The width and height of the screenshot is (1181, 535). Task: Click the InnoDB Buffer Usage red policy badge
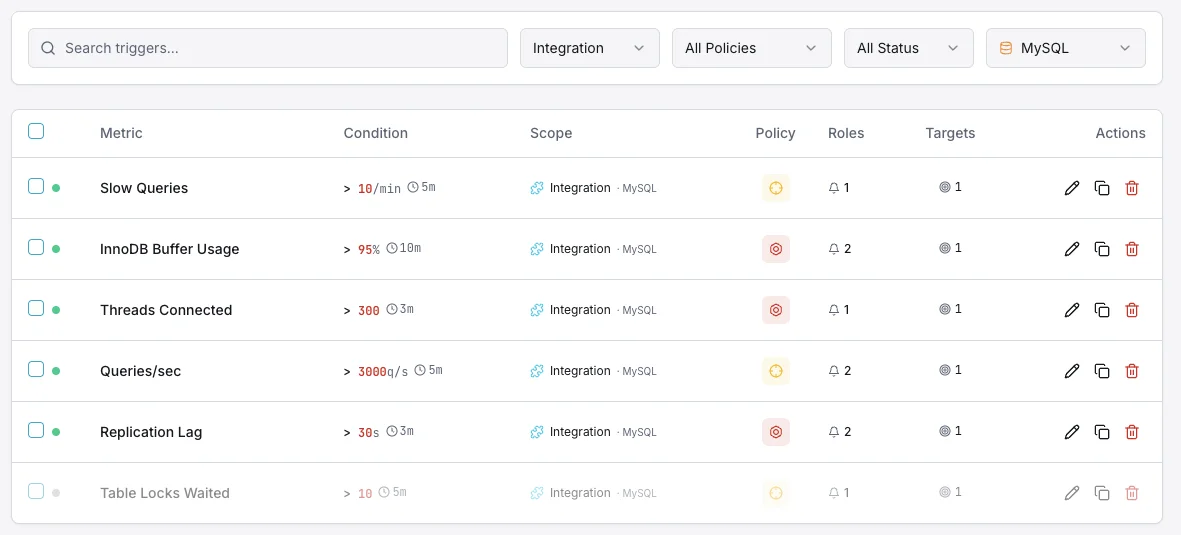[x=776, y=249]
